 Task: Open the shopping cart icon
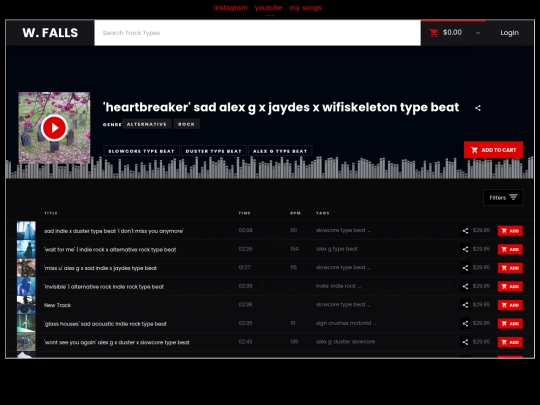coord(434,33)
